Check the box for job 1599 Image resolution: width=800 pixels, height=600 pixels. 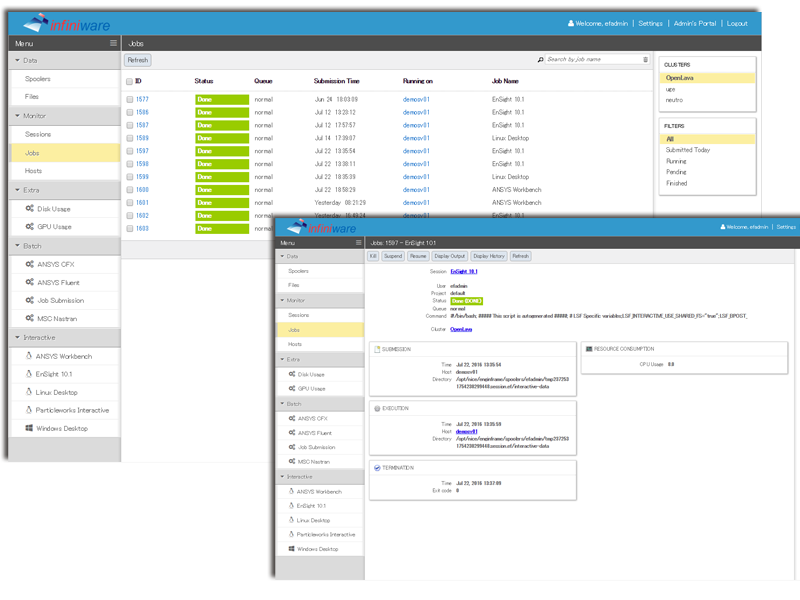click(130, 177)
